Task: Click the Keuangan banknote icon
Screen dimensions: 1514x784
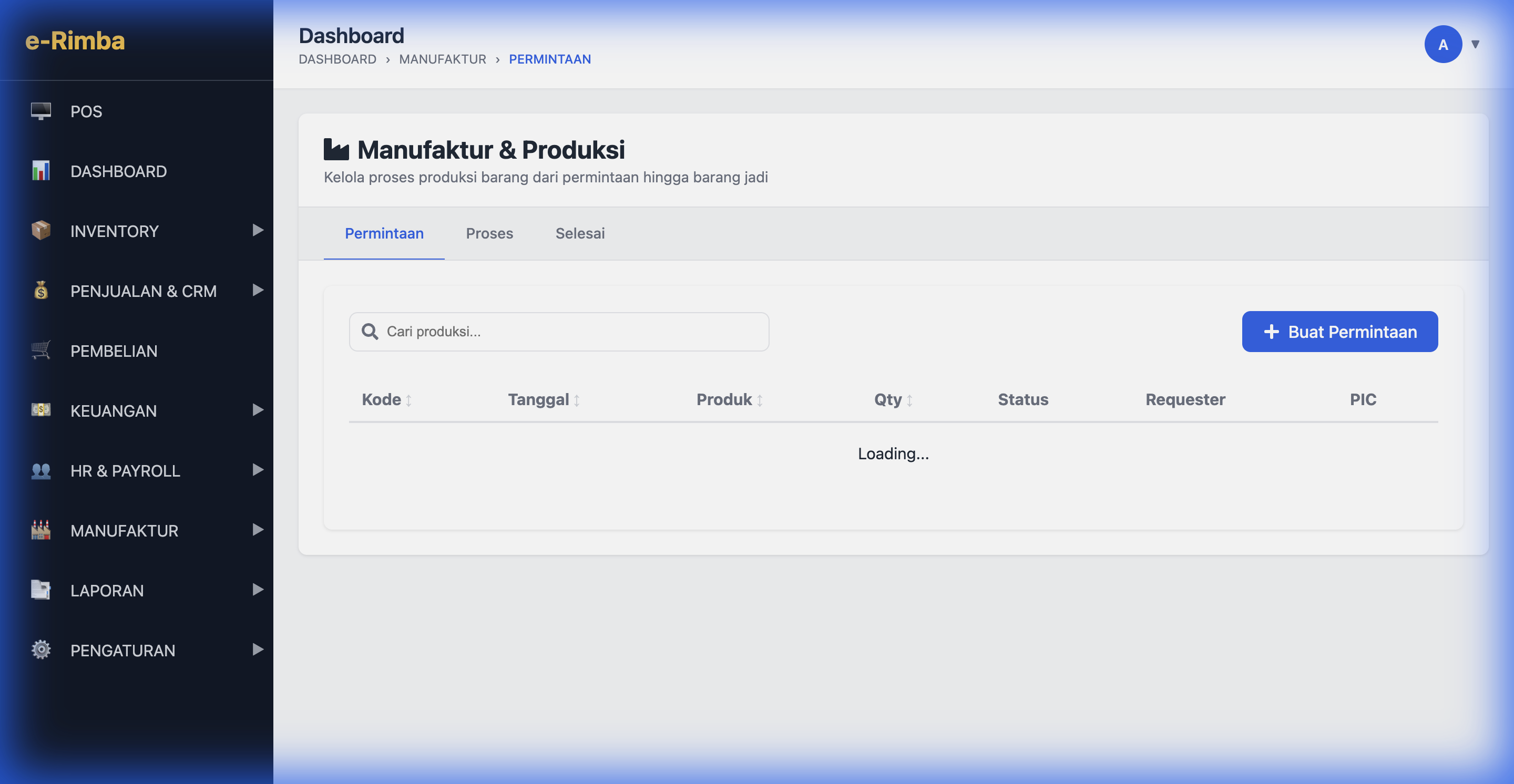Action: pyautogui.click(x=40, y=410)
